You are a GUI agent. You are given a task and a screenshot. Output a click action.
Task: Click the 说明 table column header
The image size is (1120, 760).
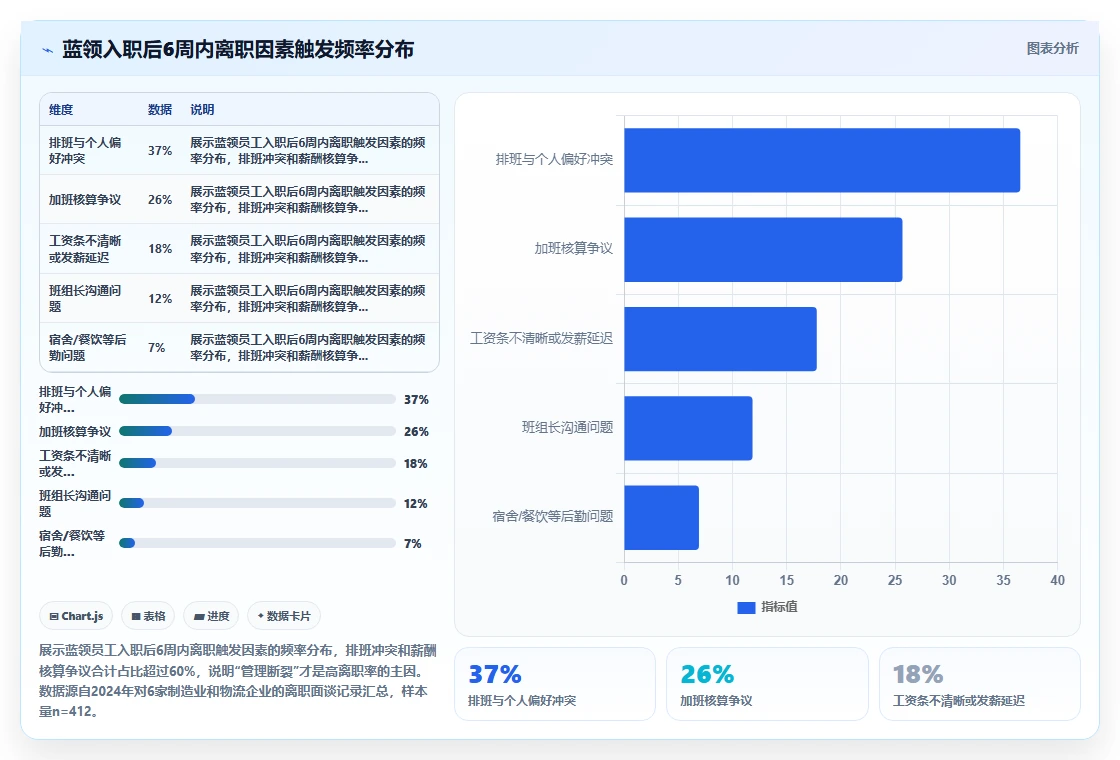[x=202, y=109]
